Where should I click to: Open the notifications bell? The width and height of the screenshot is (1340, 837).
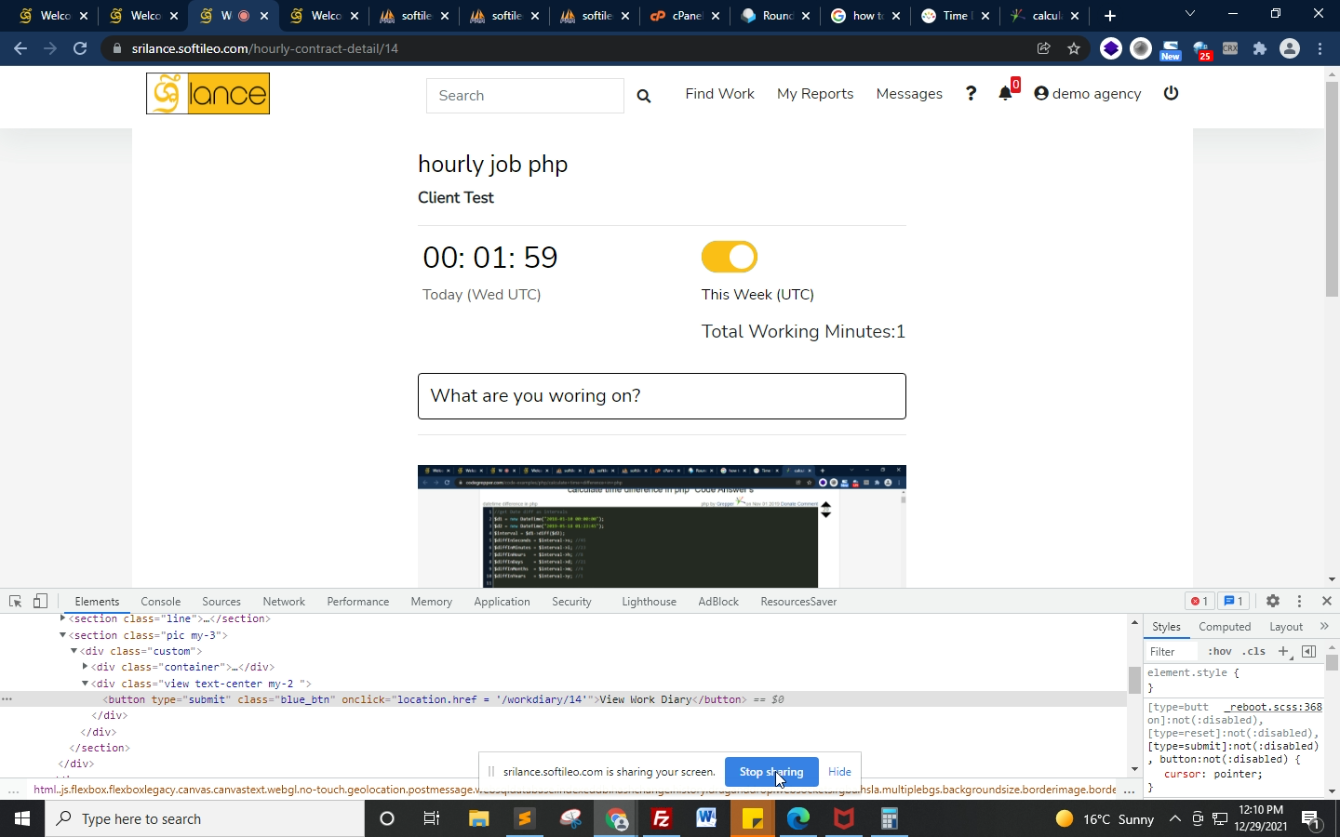[x=1005, y=94]
